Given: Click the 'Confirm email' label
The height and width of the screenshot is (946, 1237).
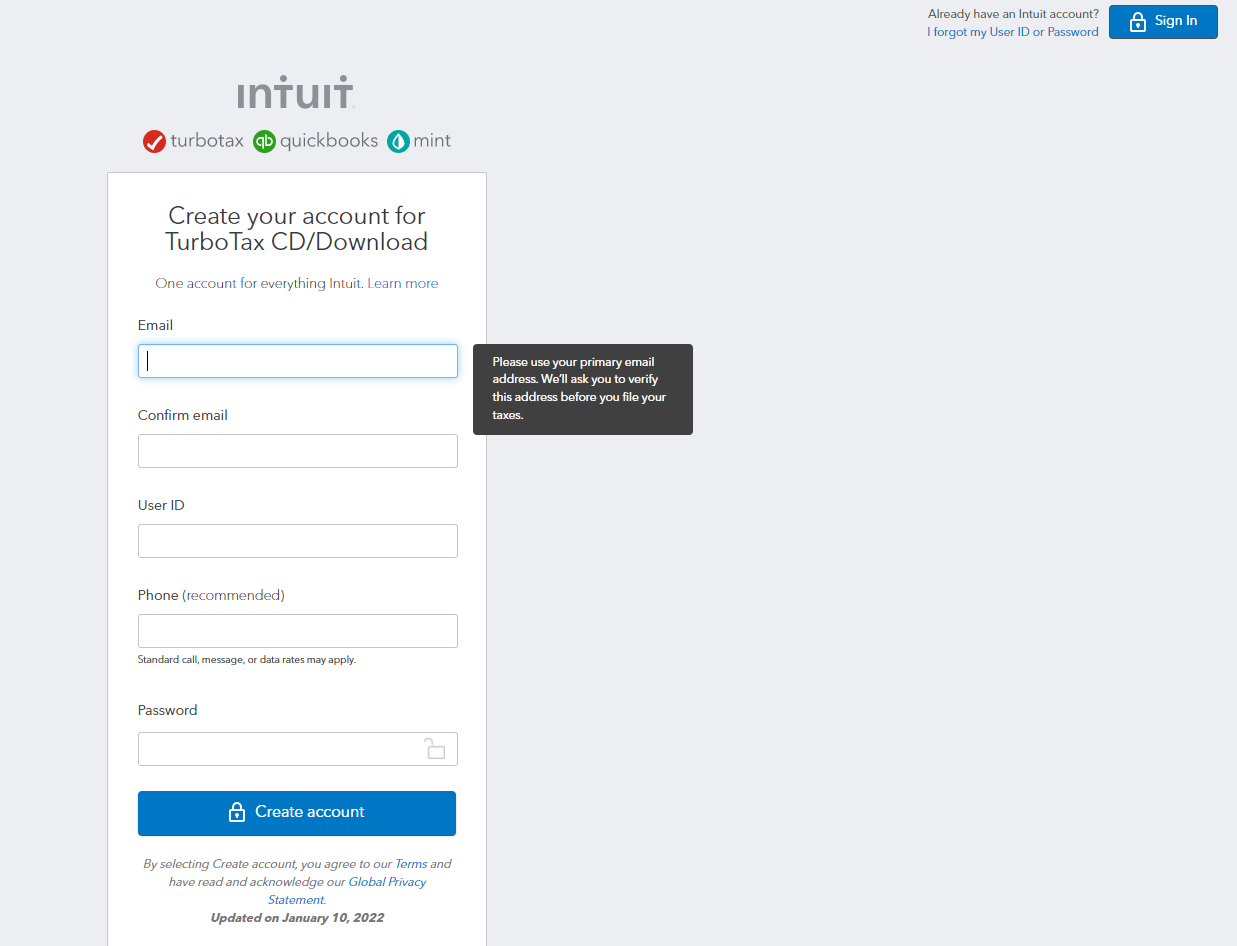Looking at the screenshot, I should pyautogui.click(x=183, y=415).
